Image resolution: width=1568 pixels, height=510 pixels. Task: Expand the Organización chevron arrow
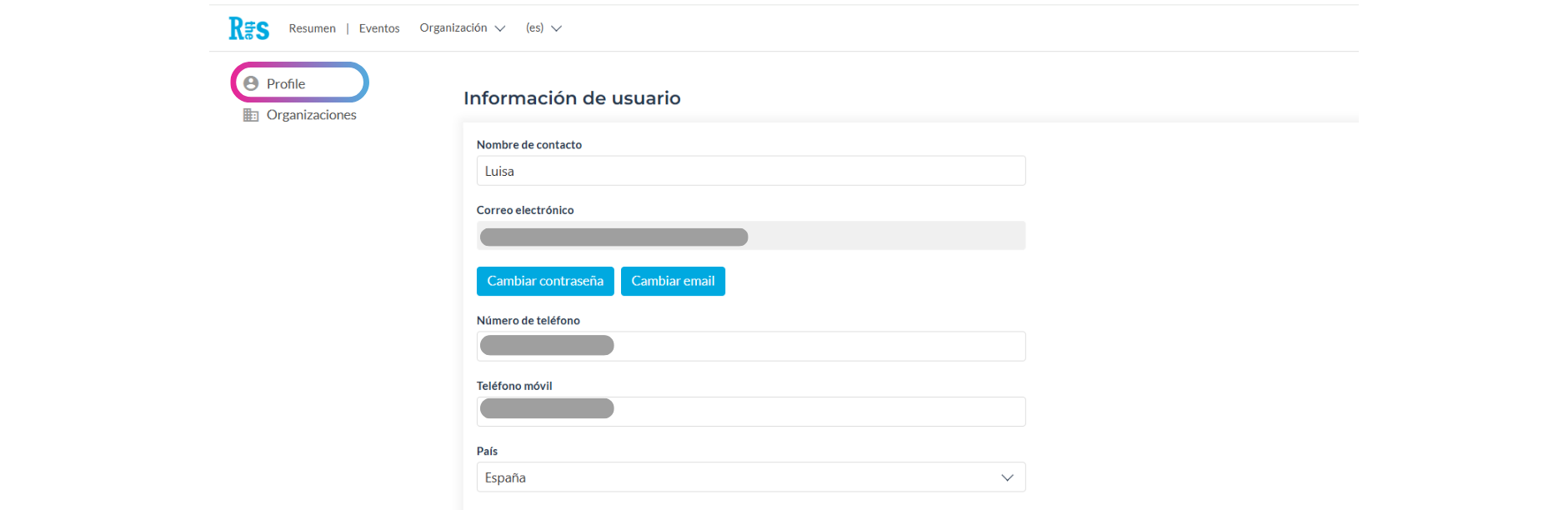pos(500,28)
